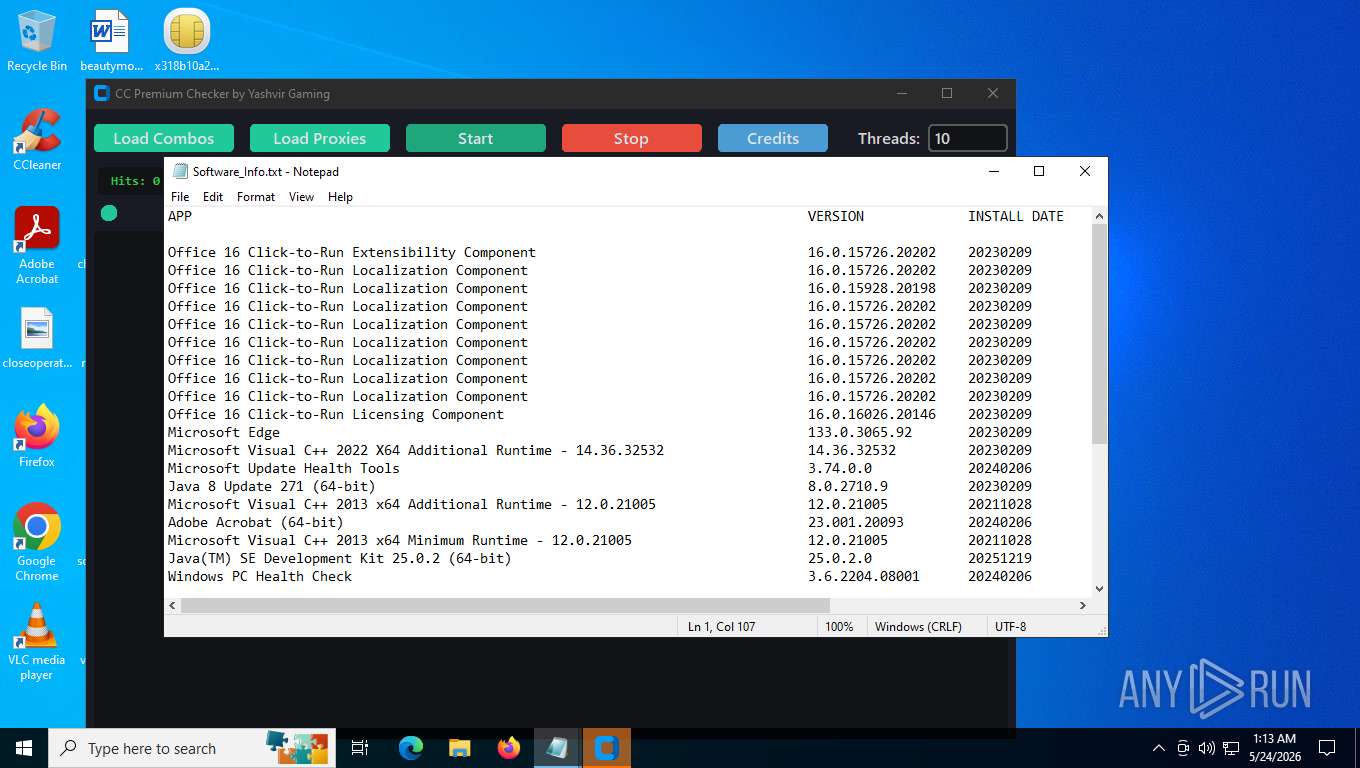This screenshot has height=768, width=1360.
Task: Click version 133.0.3065.92 text
Action: coord(860,432)
